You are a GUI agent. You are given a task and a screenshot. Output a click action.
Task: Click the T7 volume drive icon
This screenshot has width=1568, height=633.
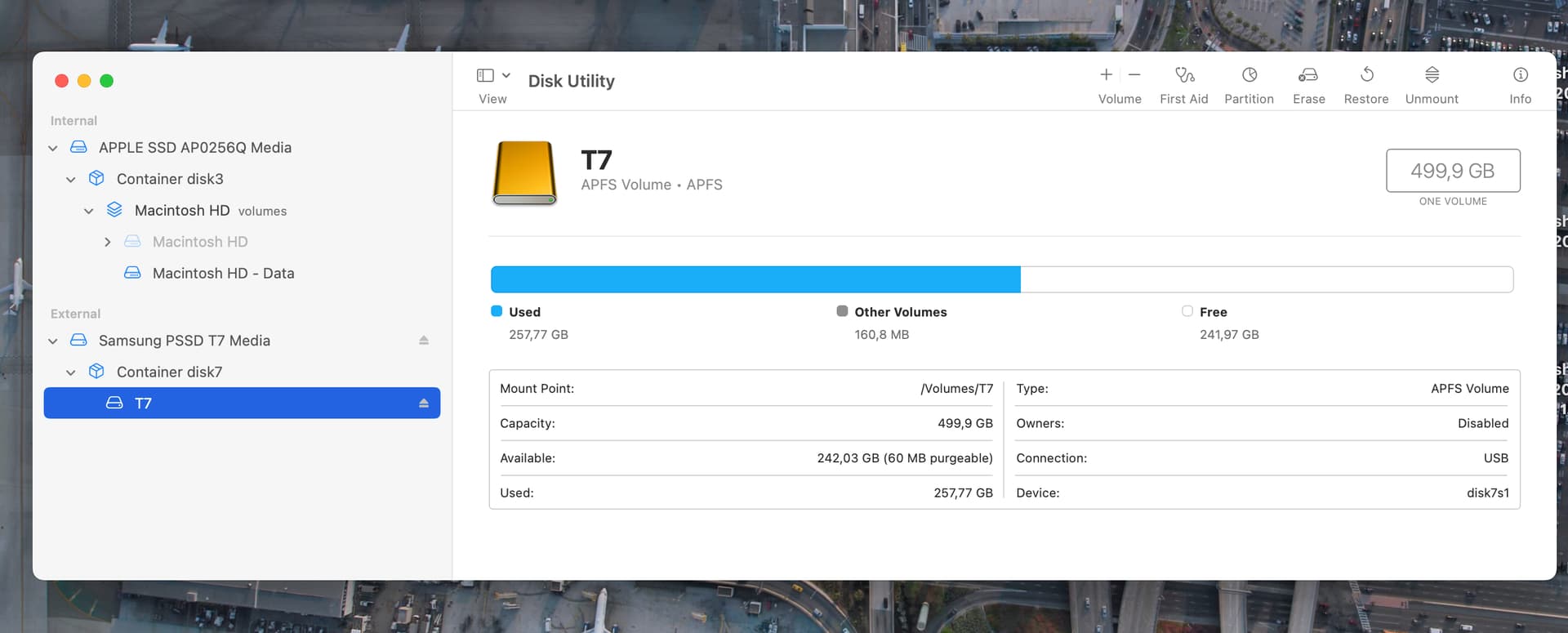pyautogui.click(x=114, y=403)
